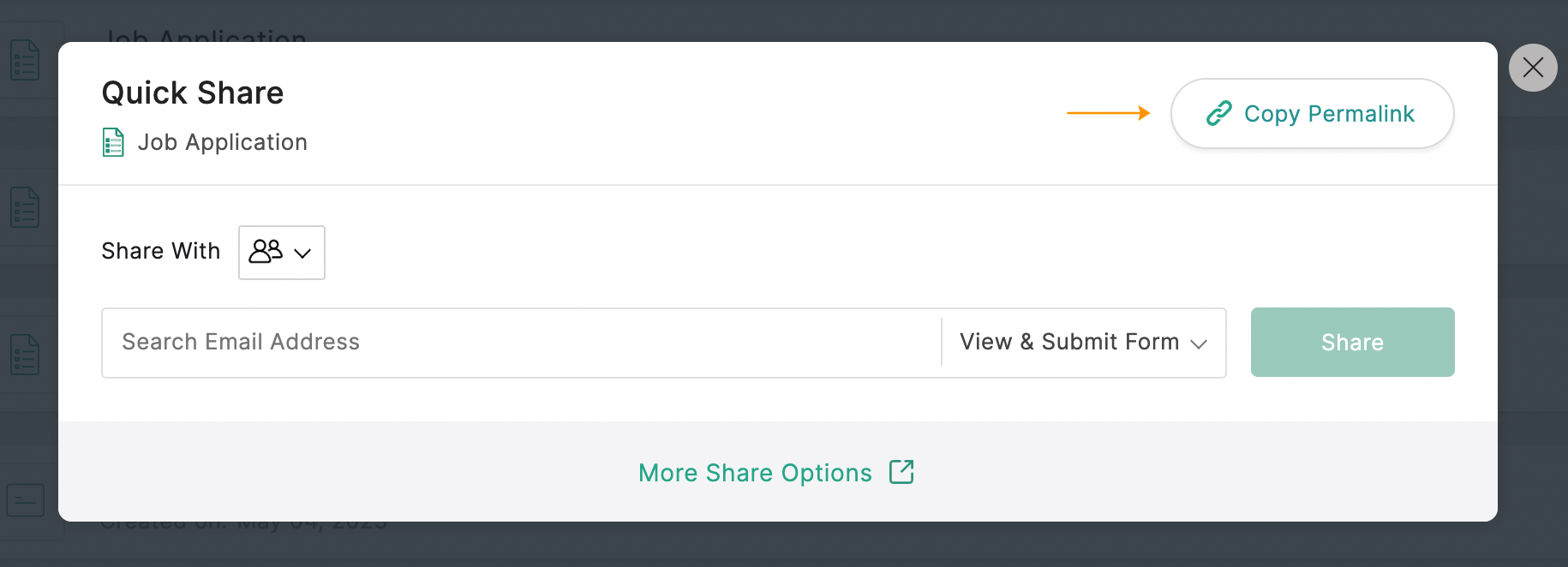Click the Share With label
Viewport: 1568px width, 567px height.
tap(161, 251)
